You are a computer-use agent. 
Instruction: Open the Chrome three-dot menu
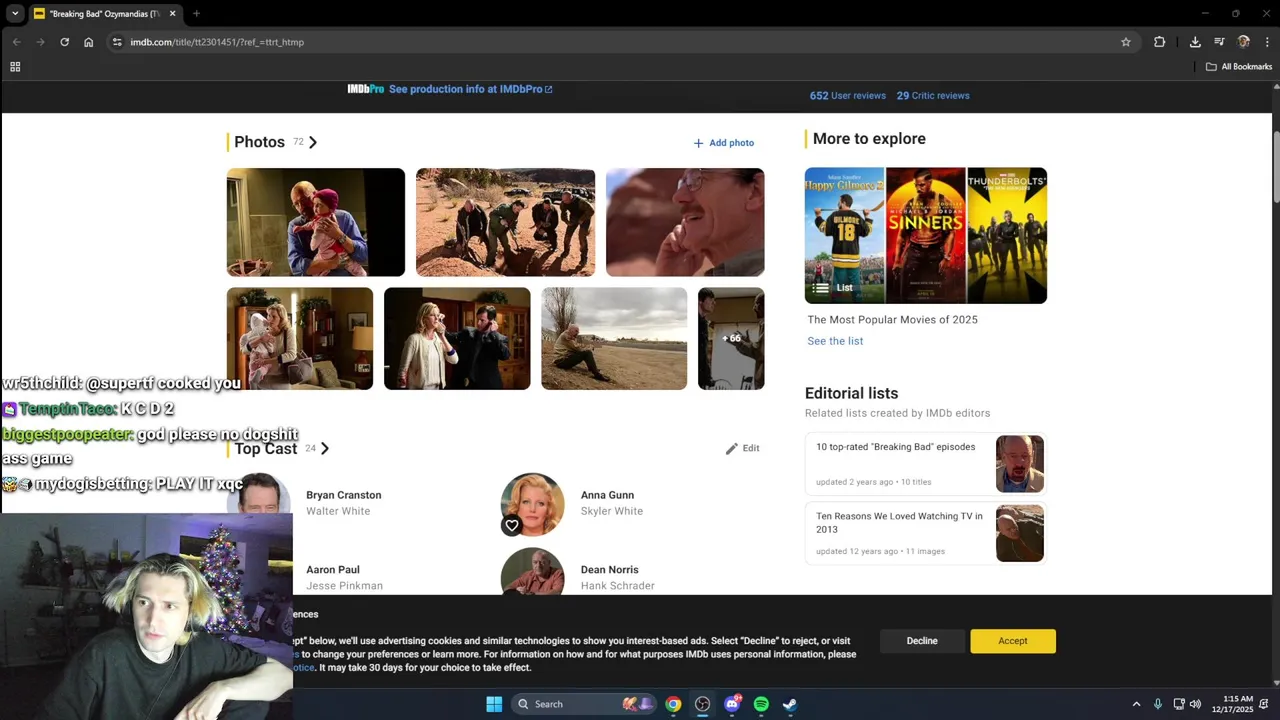tap(1267, 42)
